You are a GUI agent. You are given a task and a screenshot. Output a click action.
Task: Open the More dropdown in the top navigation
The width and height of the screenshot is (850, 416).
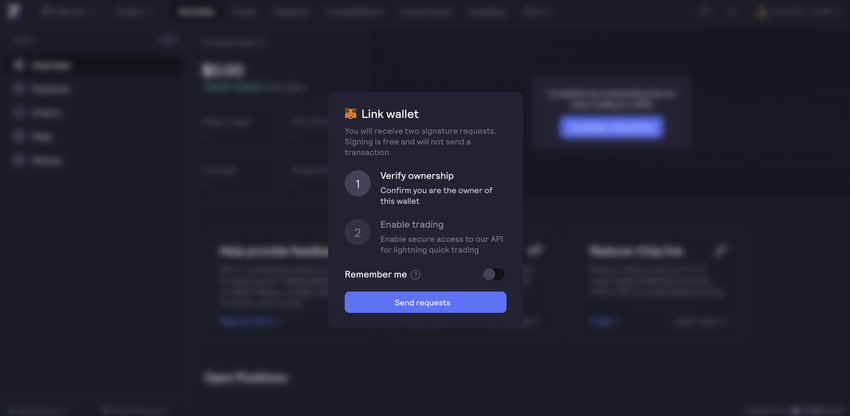point(537,12)
